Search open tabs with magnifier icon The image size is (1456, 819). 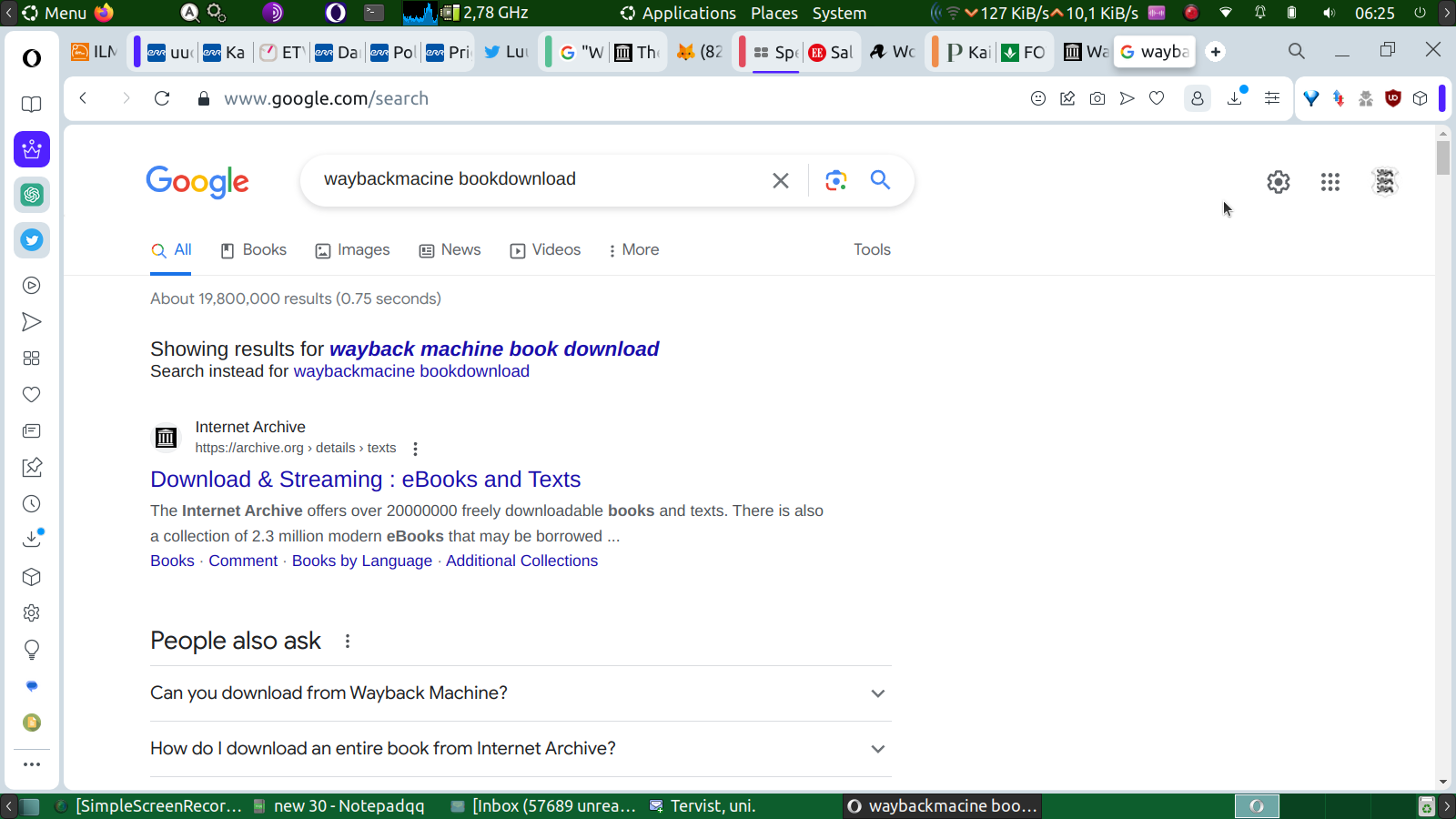1297,51
